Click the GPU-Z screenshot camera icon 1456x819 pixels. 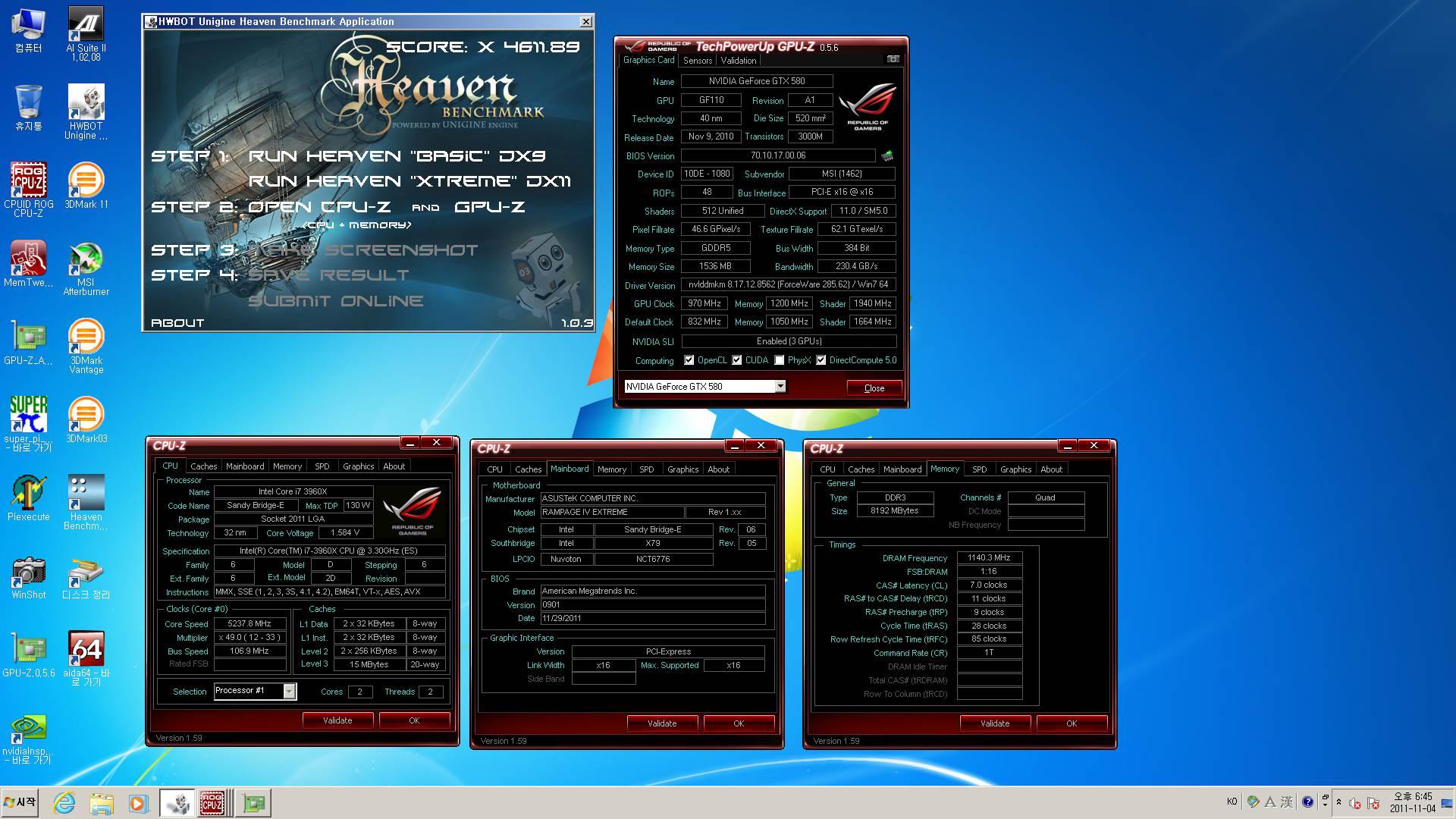coord(893,59)
